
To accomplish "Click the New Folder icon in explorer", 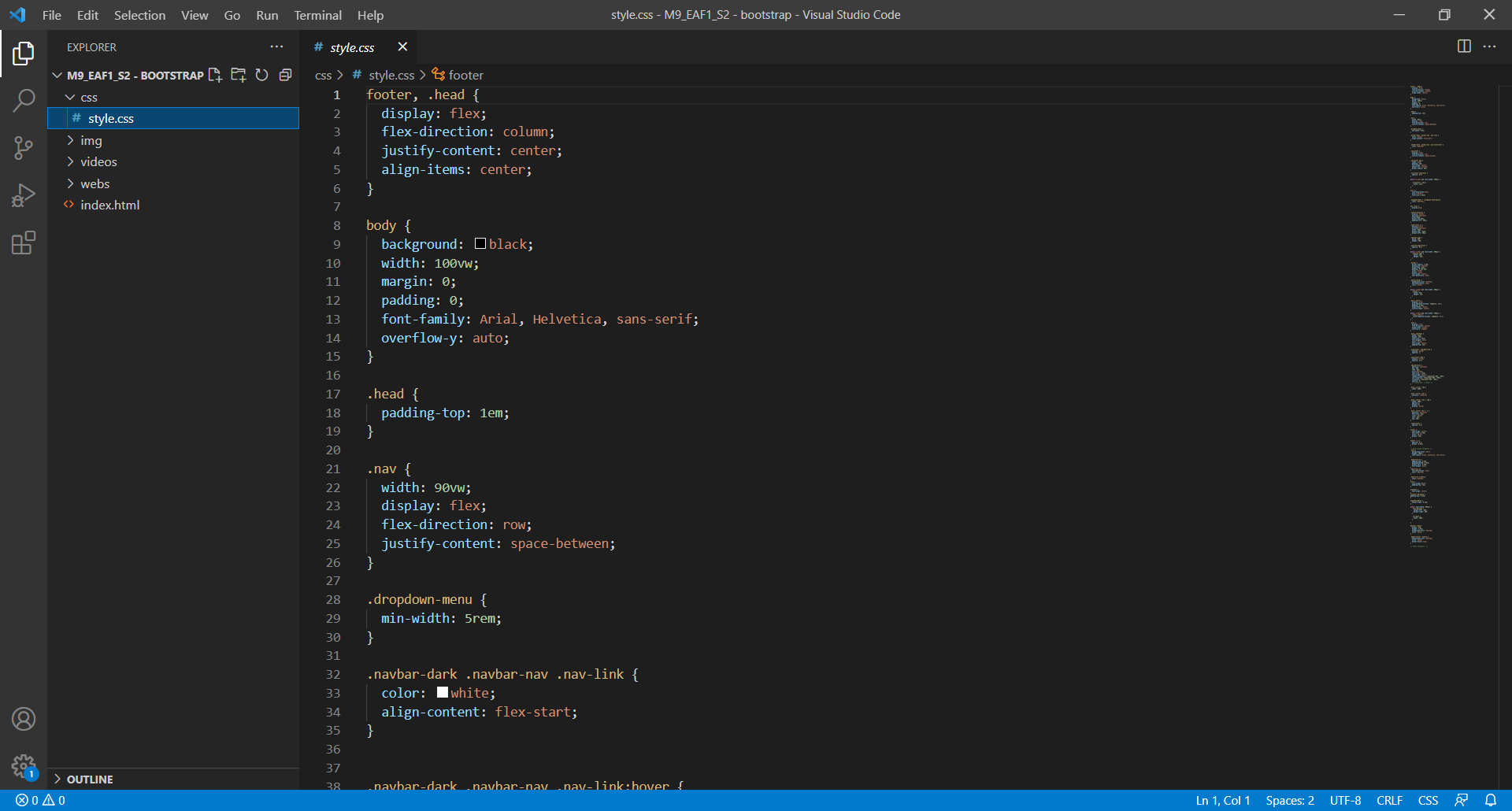I will pos(239,75).
